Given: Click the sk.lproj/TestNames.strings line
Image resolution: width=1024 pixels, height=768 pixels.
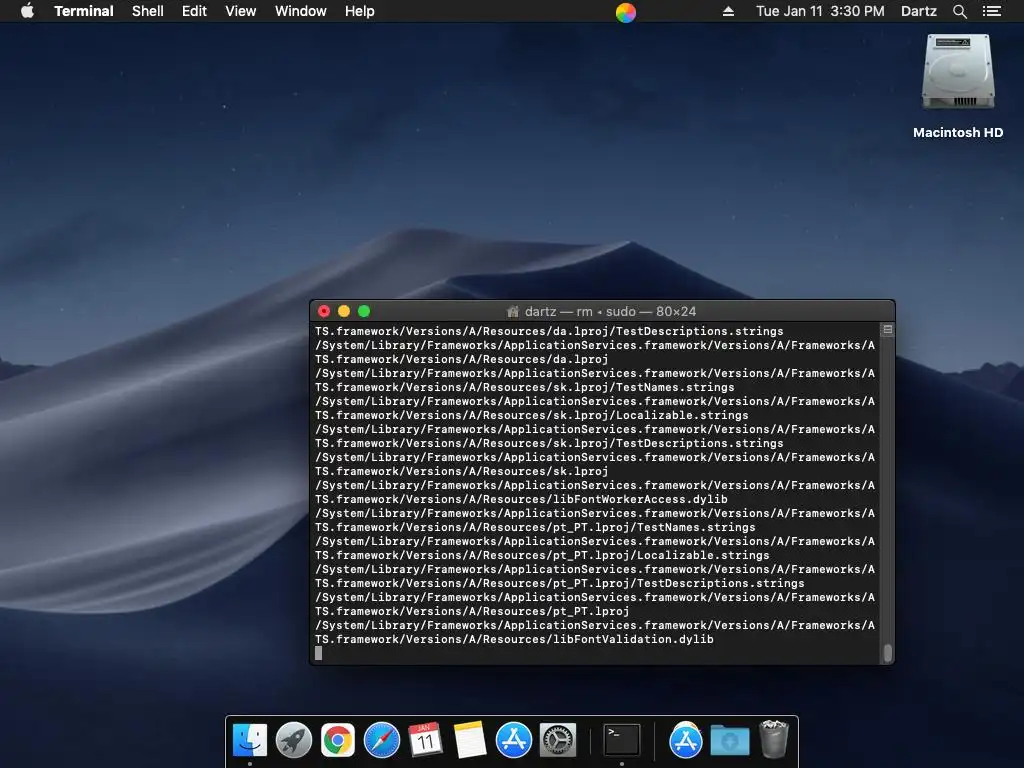Looking at the screenshot, I should [525, 387].
